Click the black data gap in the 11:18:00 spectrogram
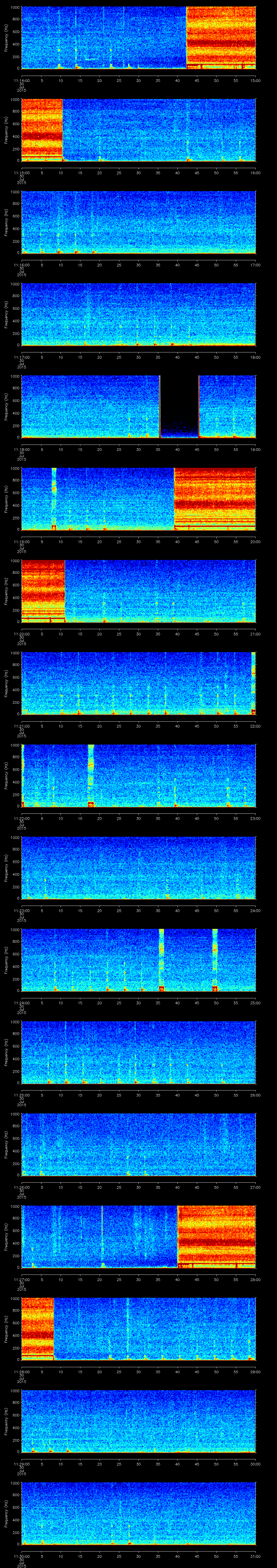The height and width of the screenshot is (1568, 277). [x=180, y=407]
